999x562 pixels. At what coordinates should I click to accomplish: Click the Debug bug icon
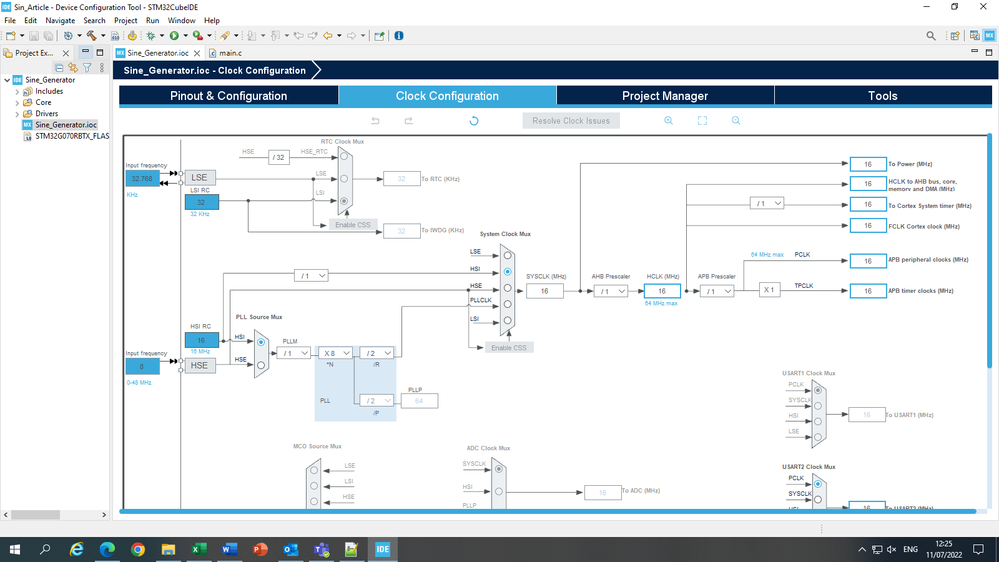(151, 36)
